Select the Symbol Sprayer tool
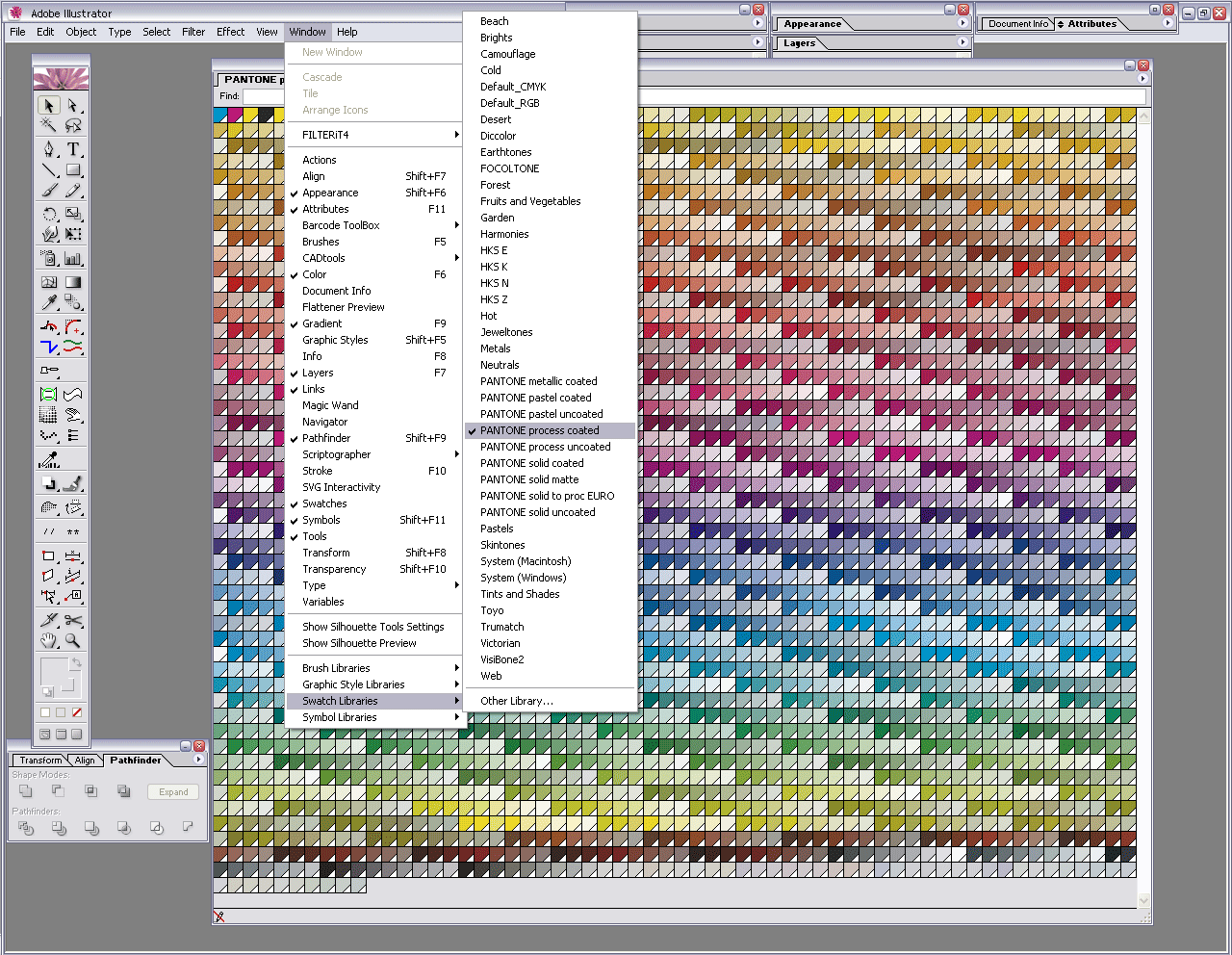Viewport: 1232px width, 955px height. pos(49,258)
